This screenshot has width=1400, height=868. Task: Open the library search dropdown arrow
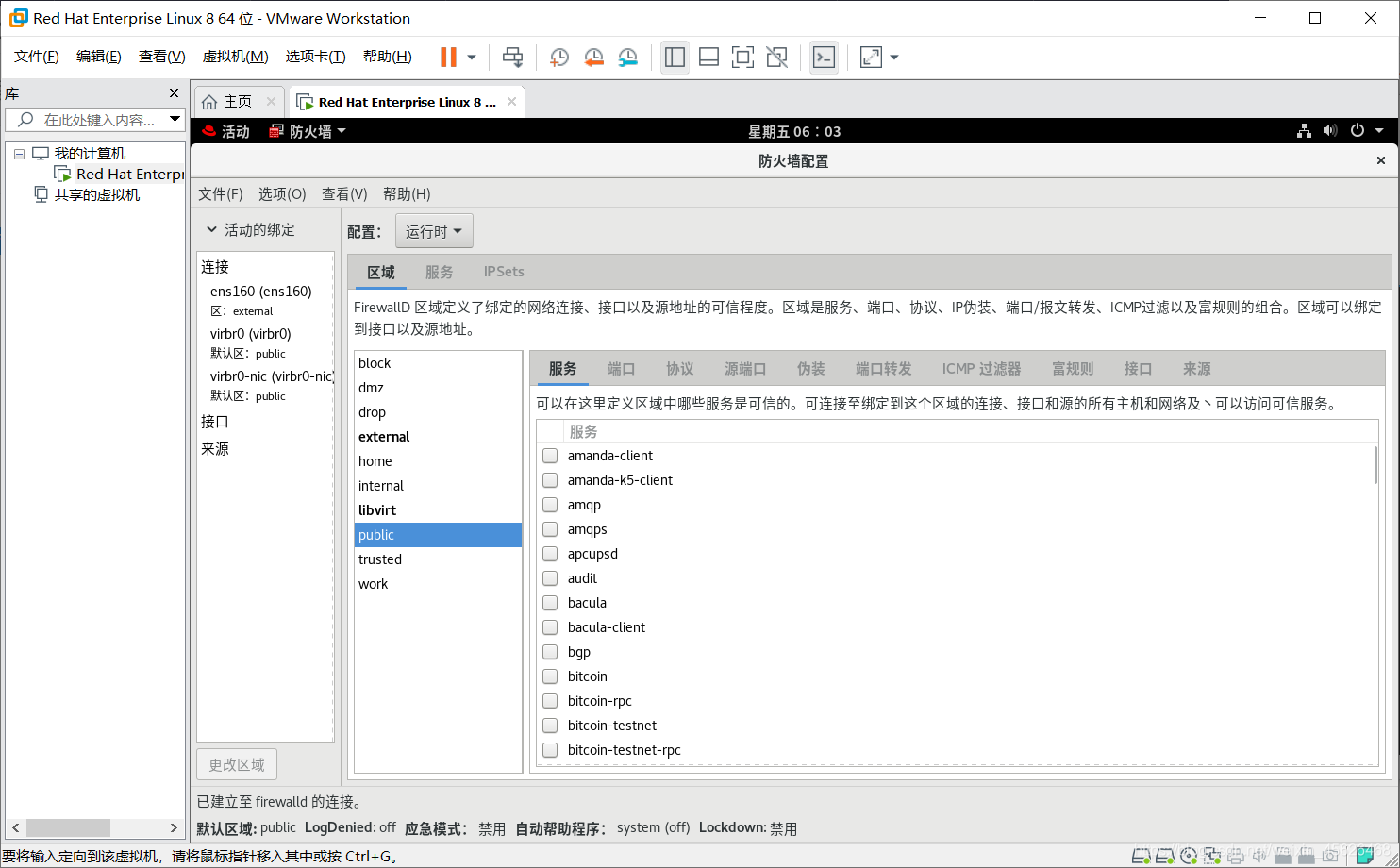pos(175,120)
